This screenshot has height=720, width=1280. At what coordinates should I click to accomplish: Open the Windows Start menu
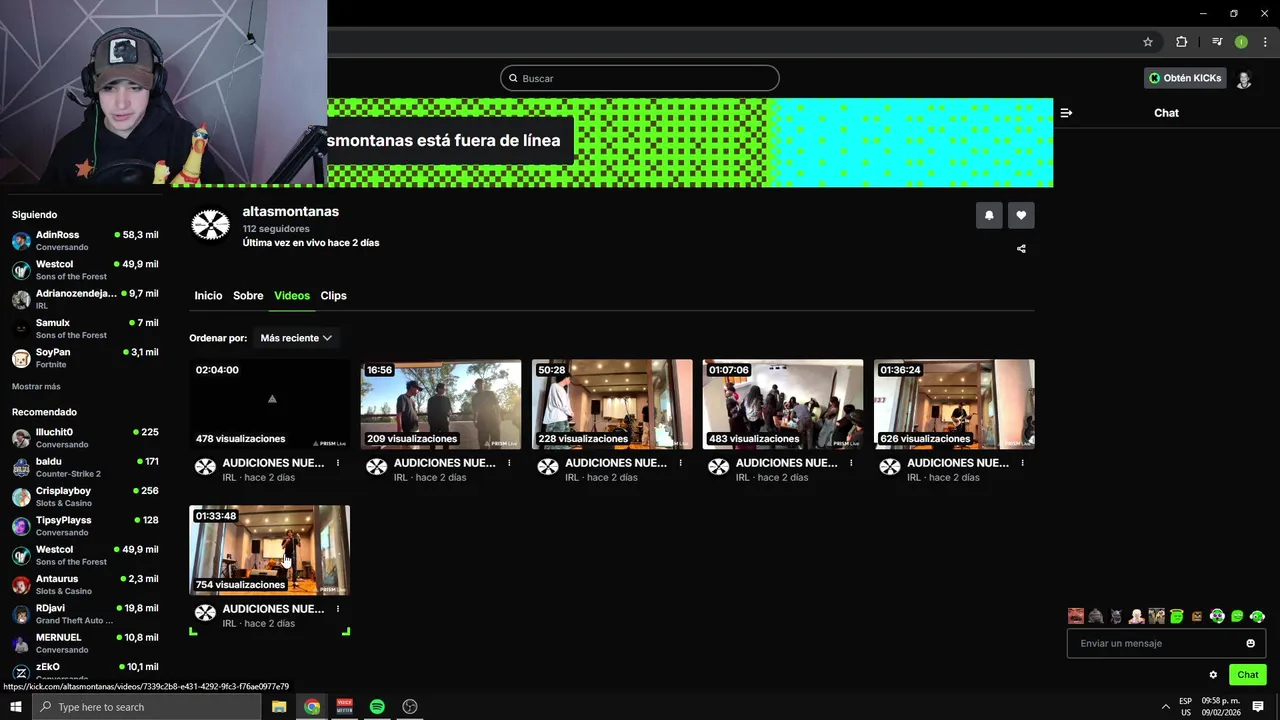click(x=15, y=707)
